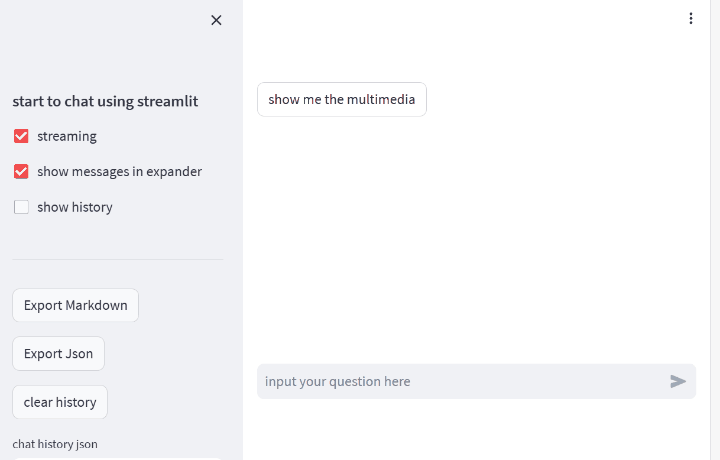Click the Export Markdown button

pos(75,305)
